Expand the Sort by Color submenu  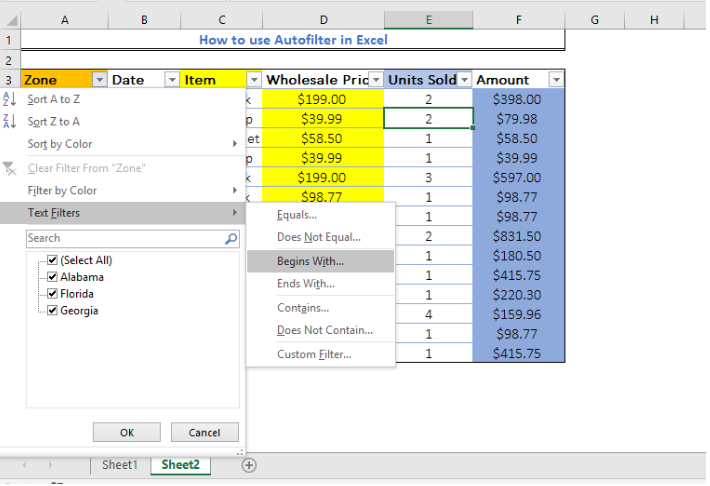(x=235, y=144)
